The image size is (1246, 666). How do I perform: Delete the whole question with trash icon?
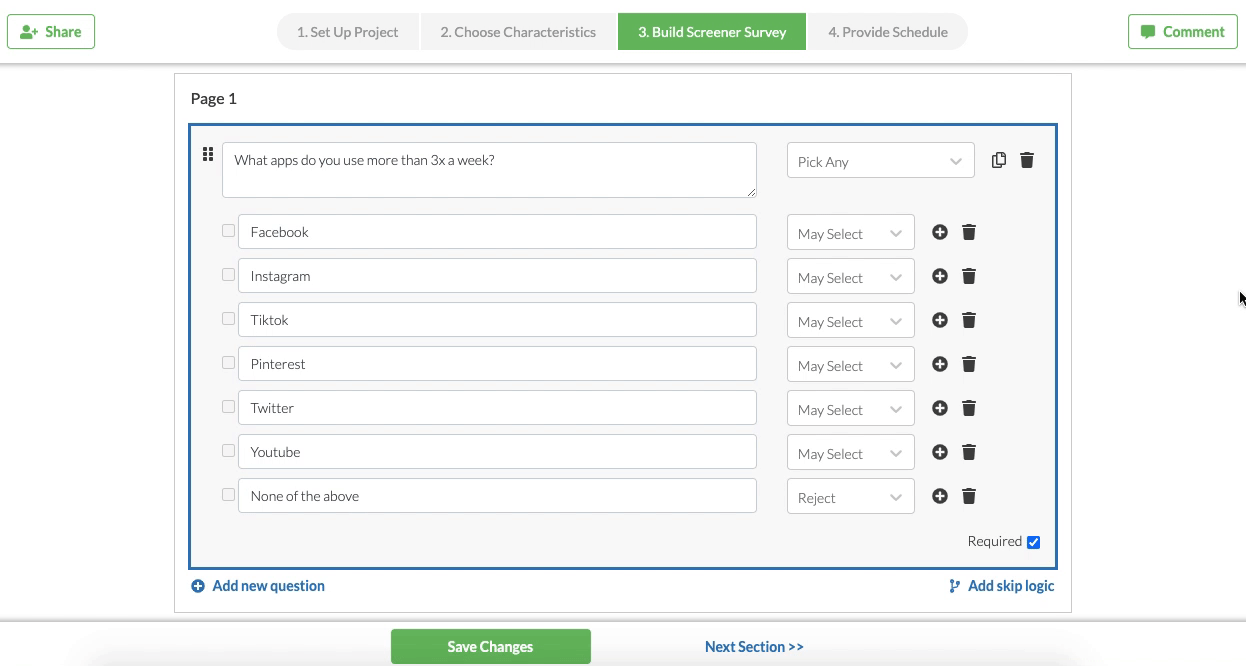click(x=1027, y=160)
